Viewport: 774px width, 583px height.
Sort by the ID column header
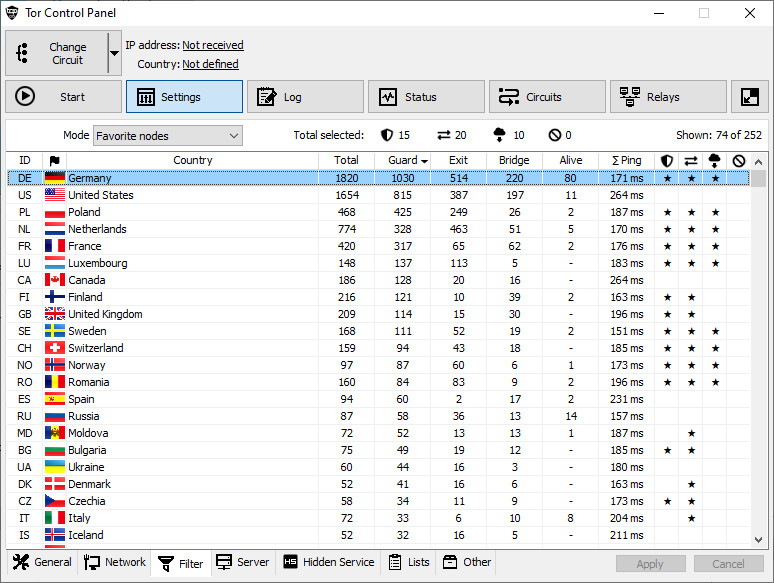[x=24, y=160]
